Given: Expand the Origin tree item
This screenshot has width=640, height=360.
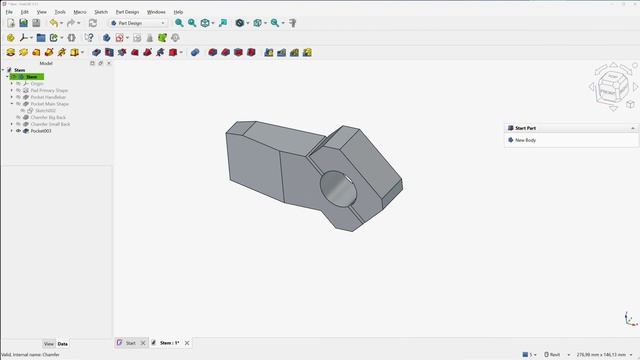Looking at the screenshot, I should pos(12,84).
